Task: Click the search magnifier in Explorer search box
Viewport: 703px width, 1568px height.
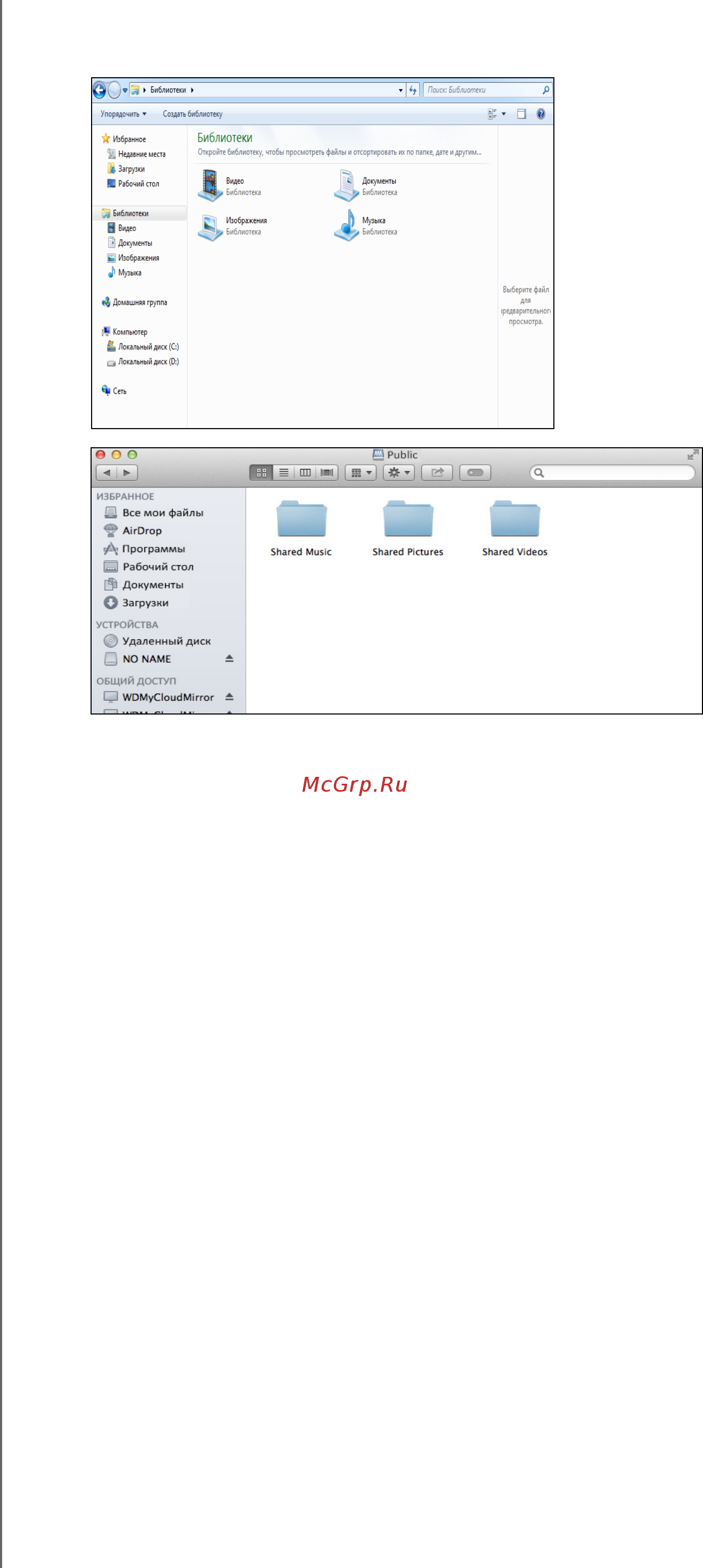Action: pyautogui.click(x=546, y=90)
